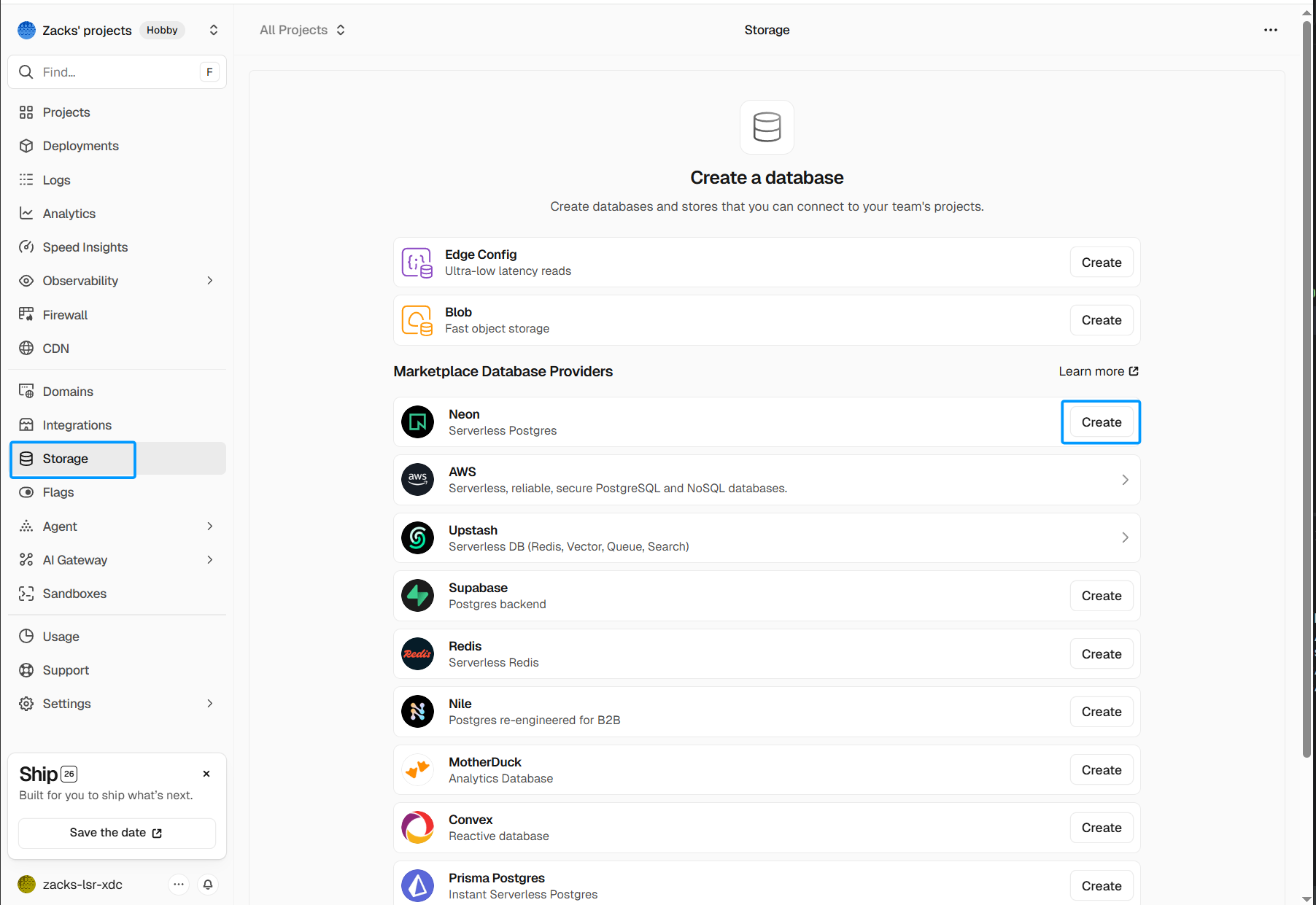The height and width of the screenshot is (905, 1316).
Task: Click the Blob storage icon
Action: 417,320
